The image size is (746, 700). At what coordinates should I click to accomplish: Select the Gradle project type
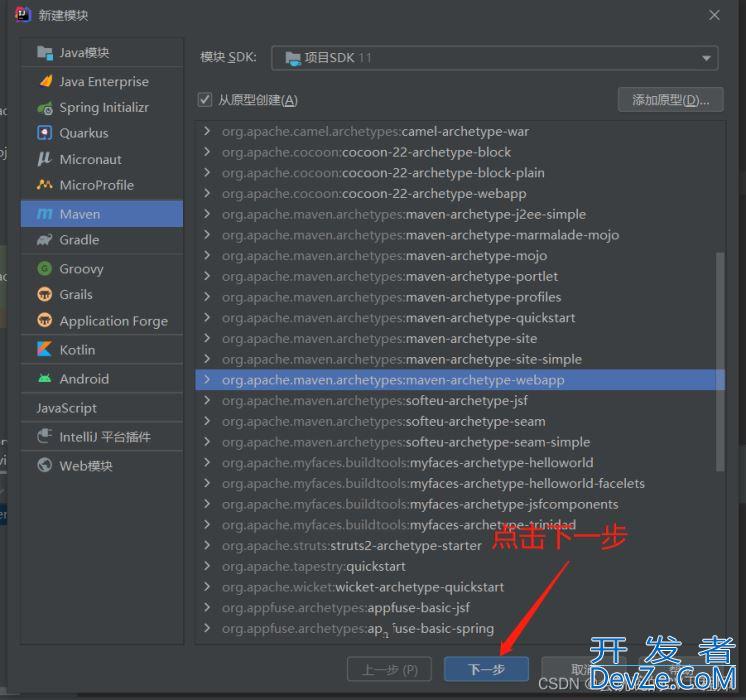(102, 240)
